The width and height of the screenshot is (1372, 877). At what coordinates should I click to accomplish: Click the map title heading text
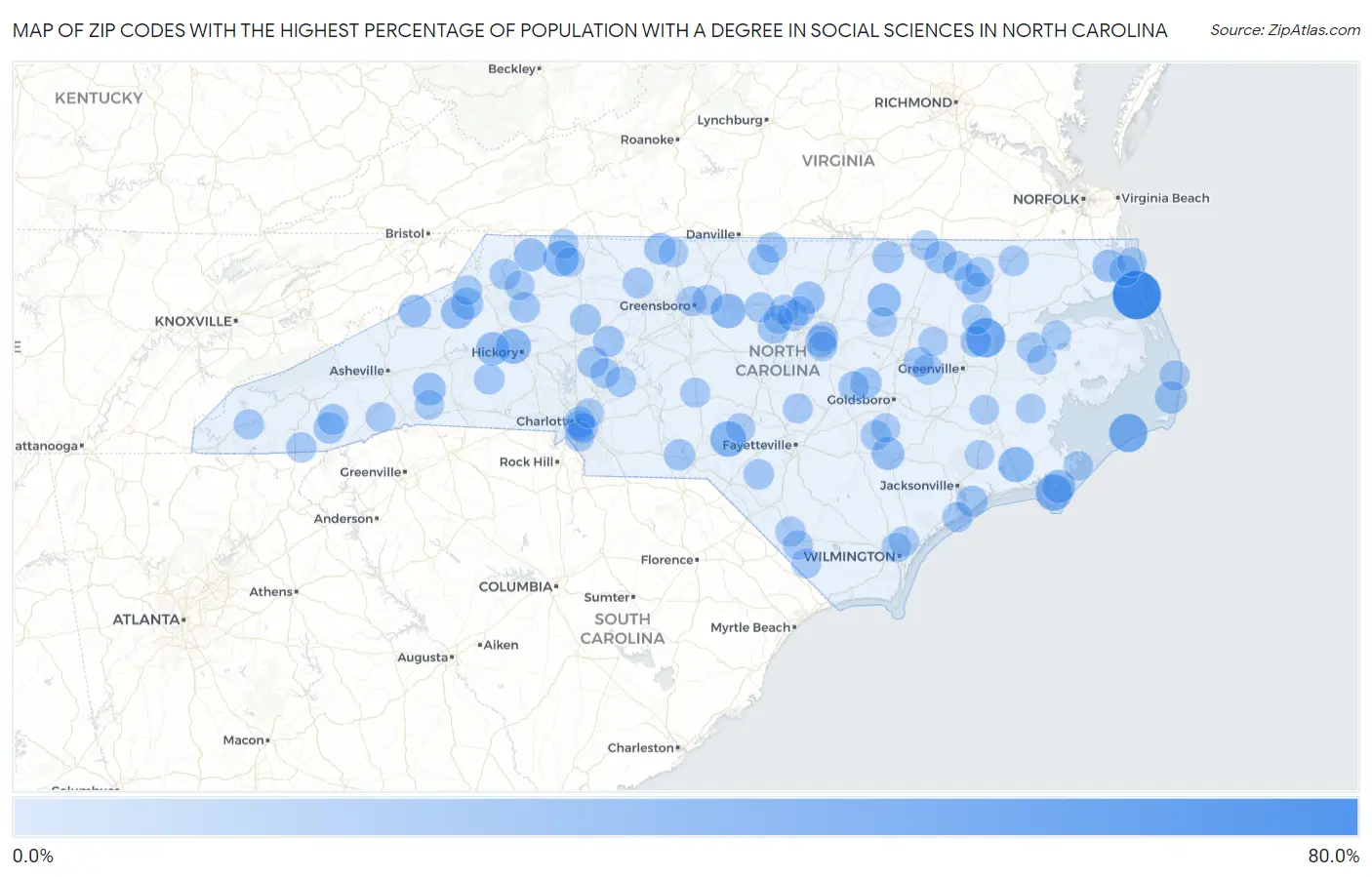coord(589,30)
